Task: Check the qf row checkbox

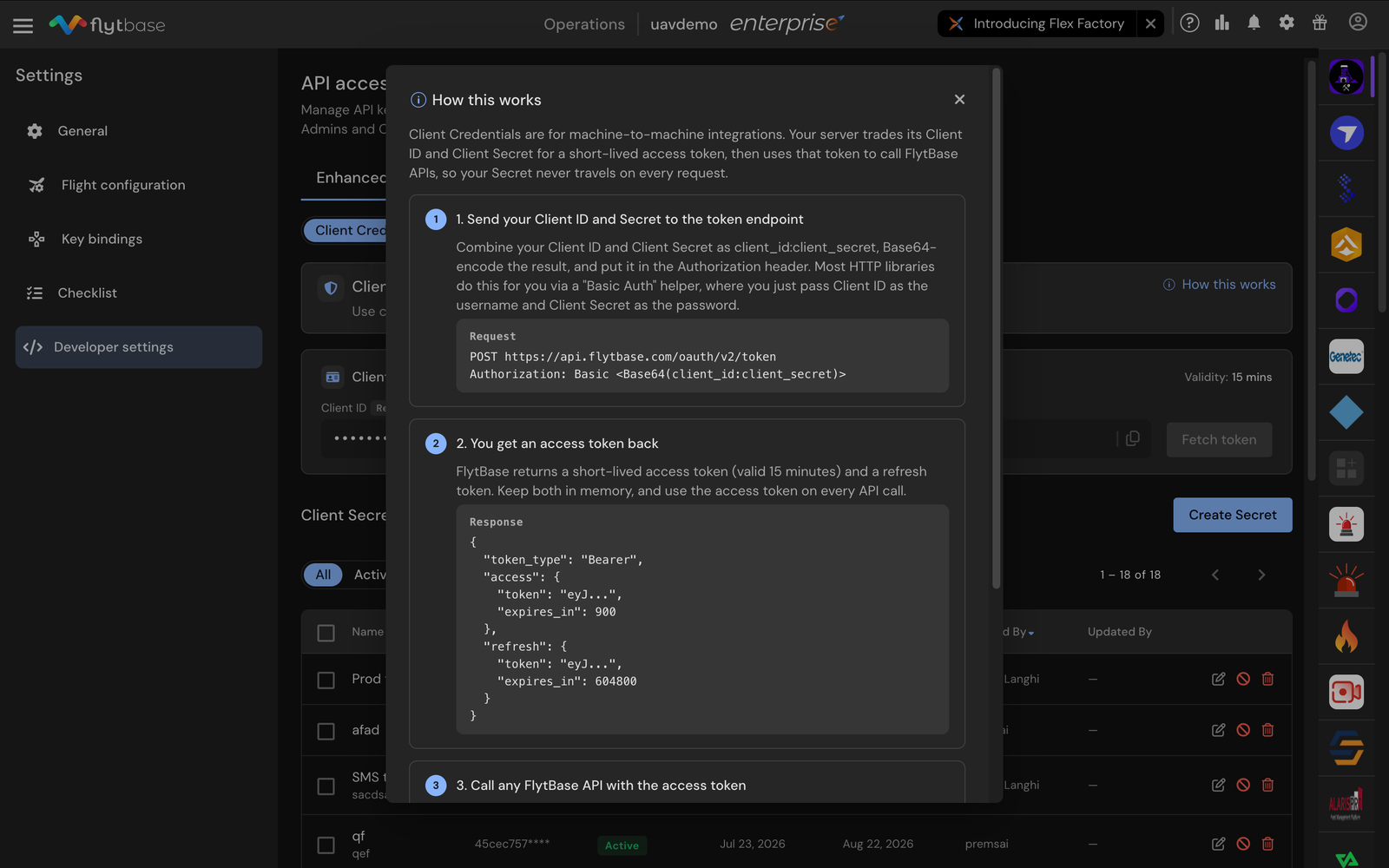Action: 326,845
